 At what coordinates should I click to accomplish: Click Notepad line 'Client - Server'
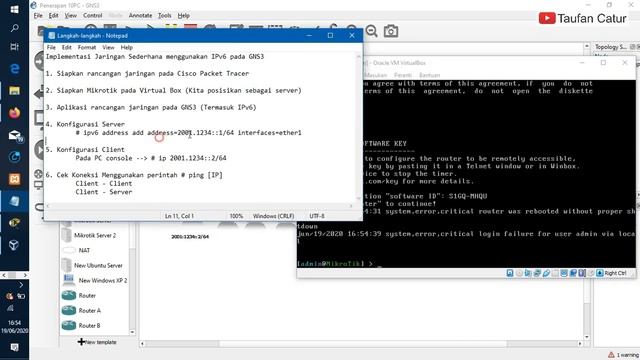pos(104,192)
